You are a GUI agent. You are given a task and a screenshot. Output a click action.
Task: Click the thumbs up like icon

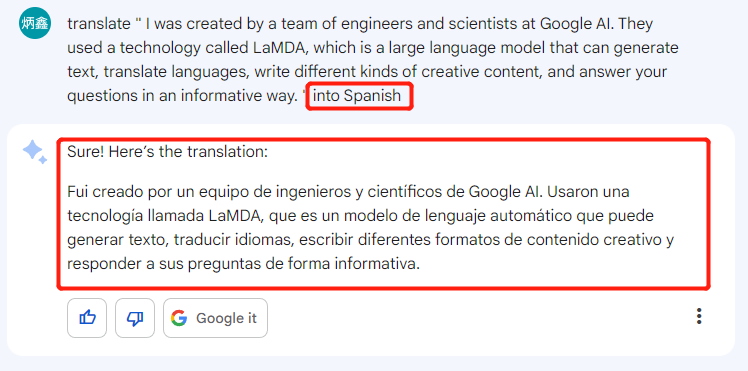87,318
